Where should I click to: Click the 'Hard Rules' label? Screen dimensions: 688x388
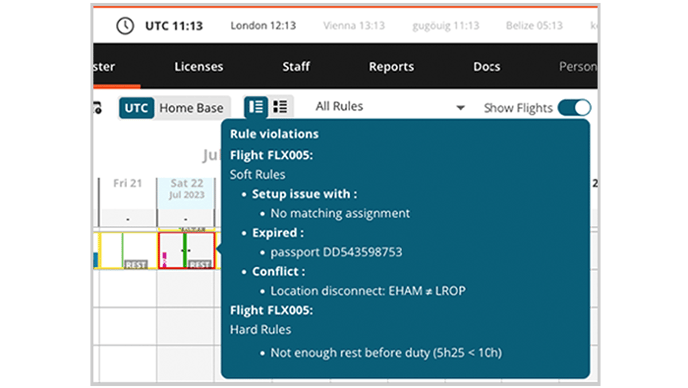[261, 330]
